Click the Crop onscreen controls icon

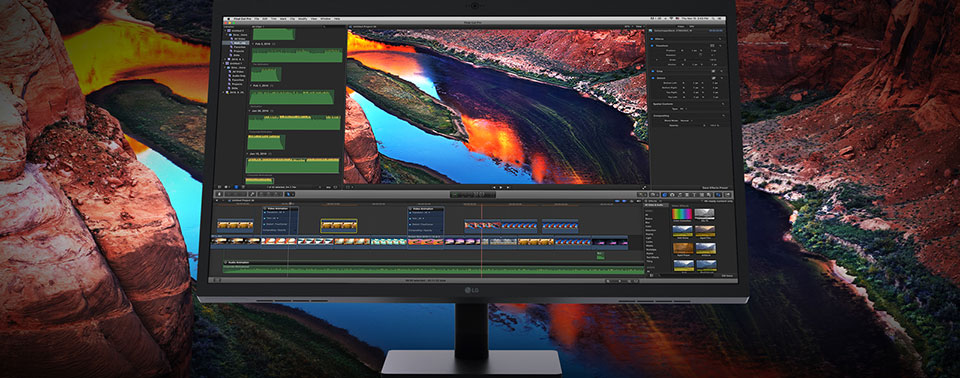pyautogui.click(x=713, y=71)
